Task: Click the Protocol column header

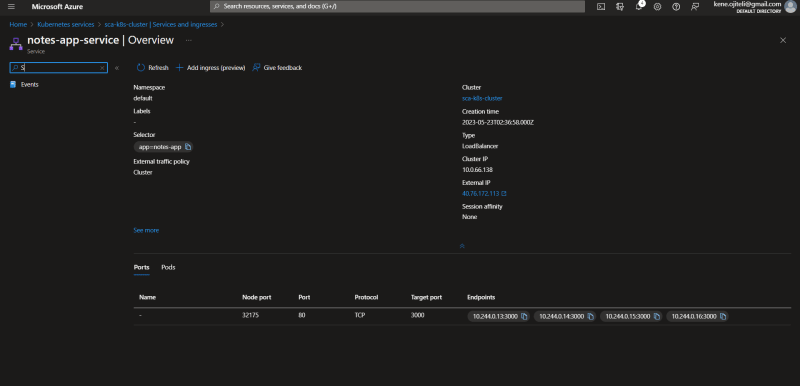Action: pos(366,297)
